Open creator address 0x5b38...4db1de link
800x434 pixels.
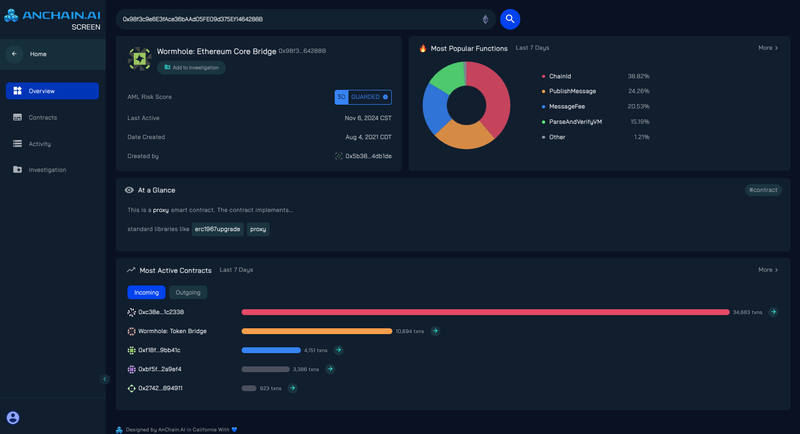368,156
